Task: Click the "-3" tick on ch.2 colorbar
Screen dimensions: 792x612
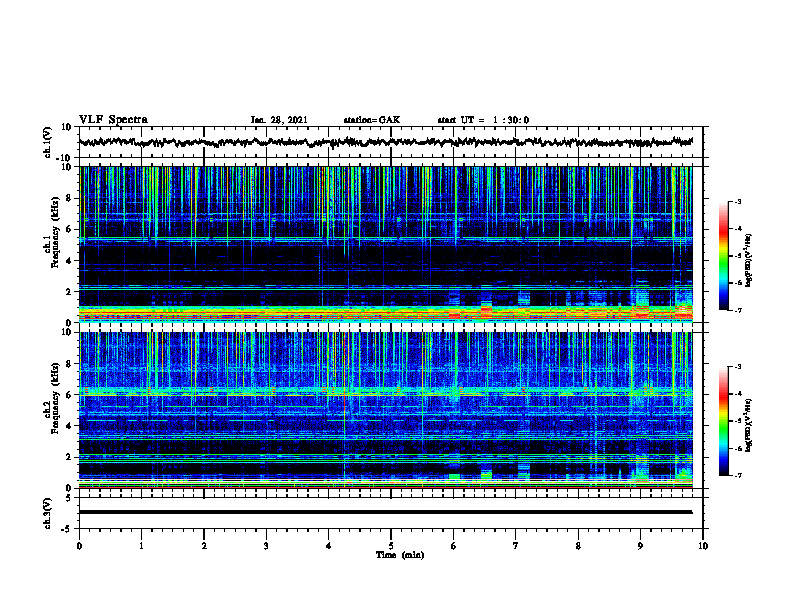Action: 738,367
